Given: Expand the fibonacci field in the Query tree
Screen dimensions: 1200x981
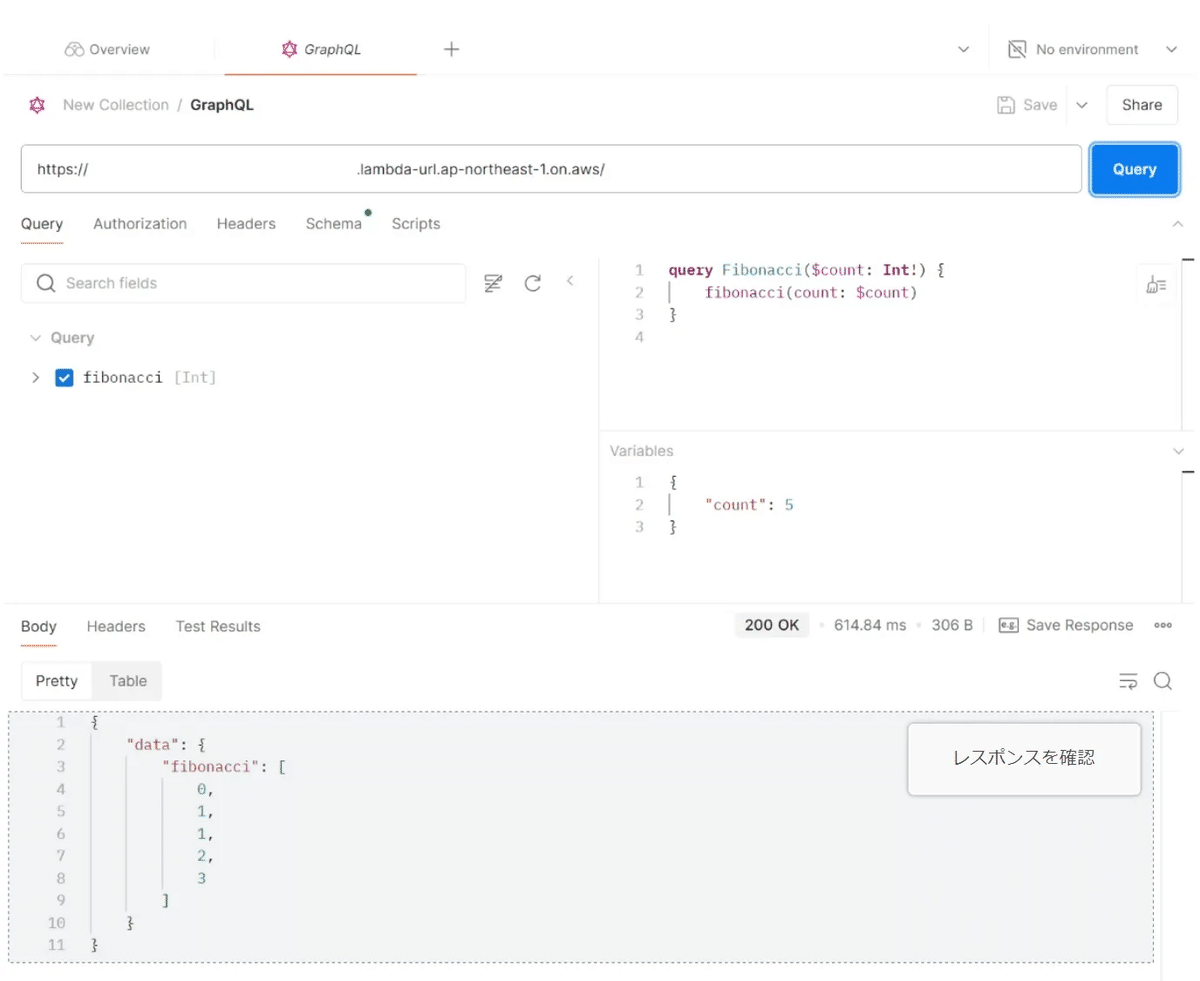Looking at the screenshot, I should [x=35, y=377].
